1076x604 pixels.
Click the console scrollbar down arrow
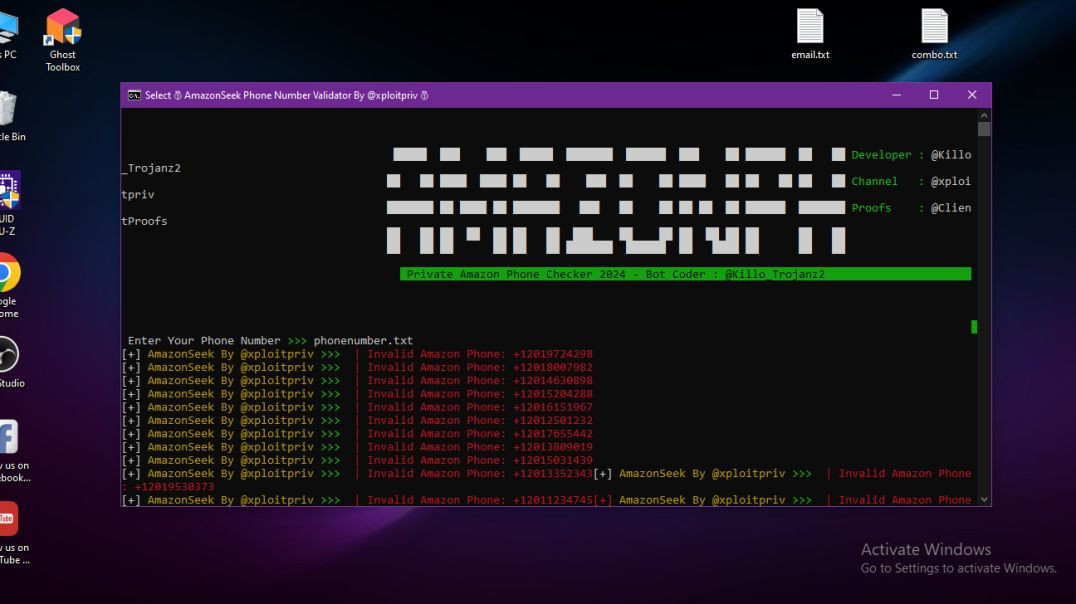[x=984, y=499]
